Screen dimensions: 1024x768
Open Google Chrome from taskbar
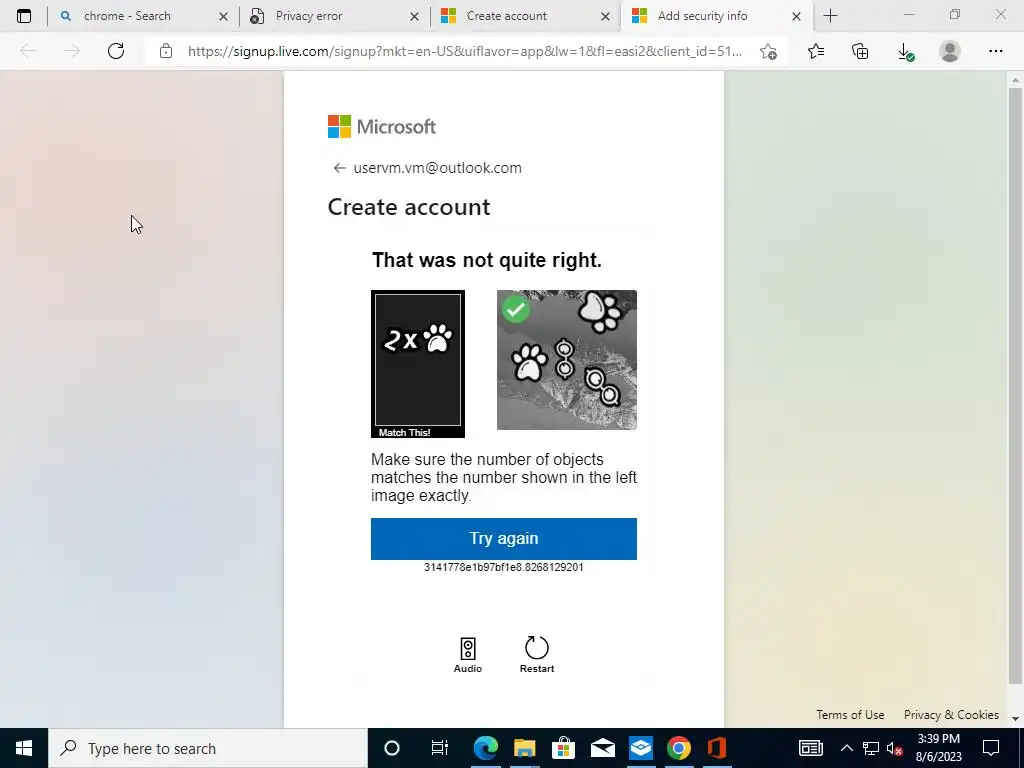point(679,748)
